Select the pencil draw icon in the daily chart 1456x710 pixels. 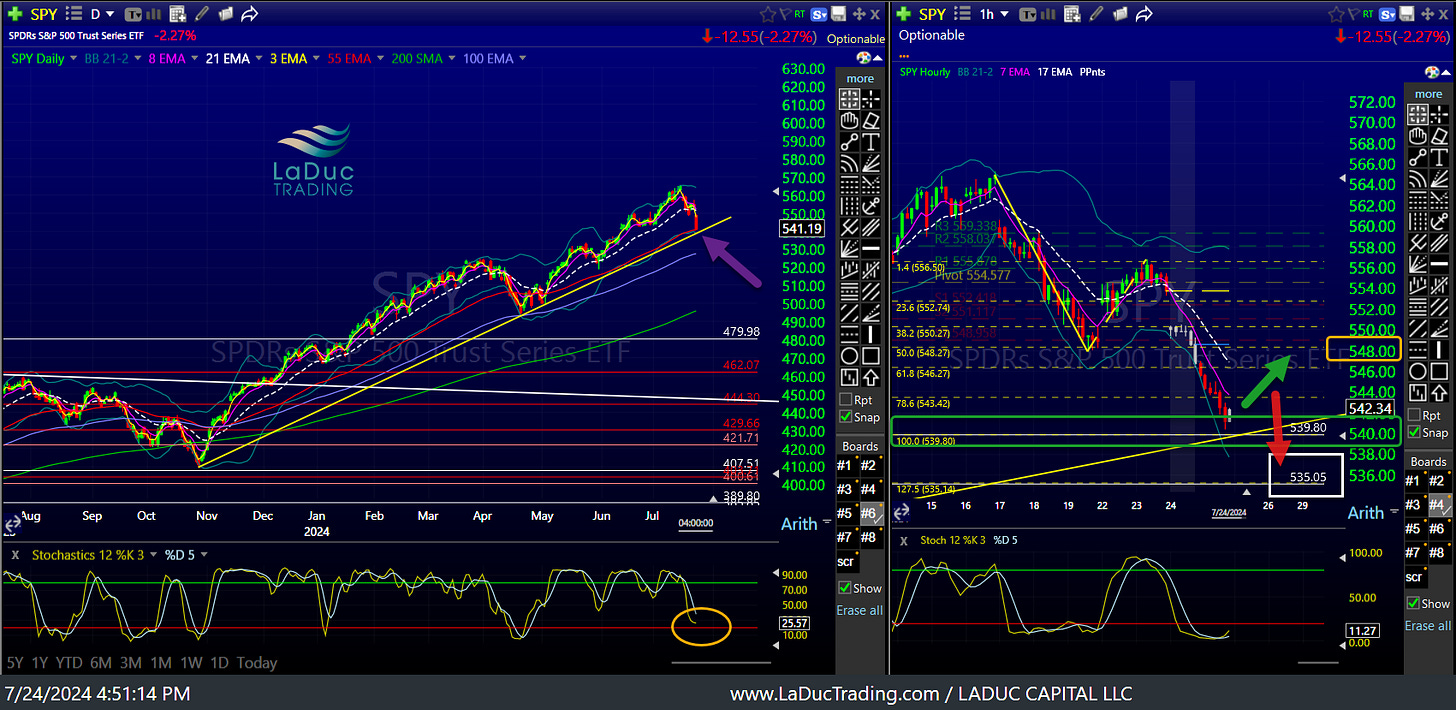[x=201, y=14]
